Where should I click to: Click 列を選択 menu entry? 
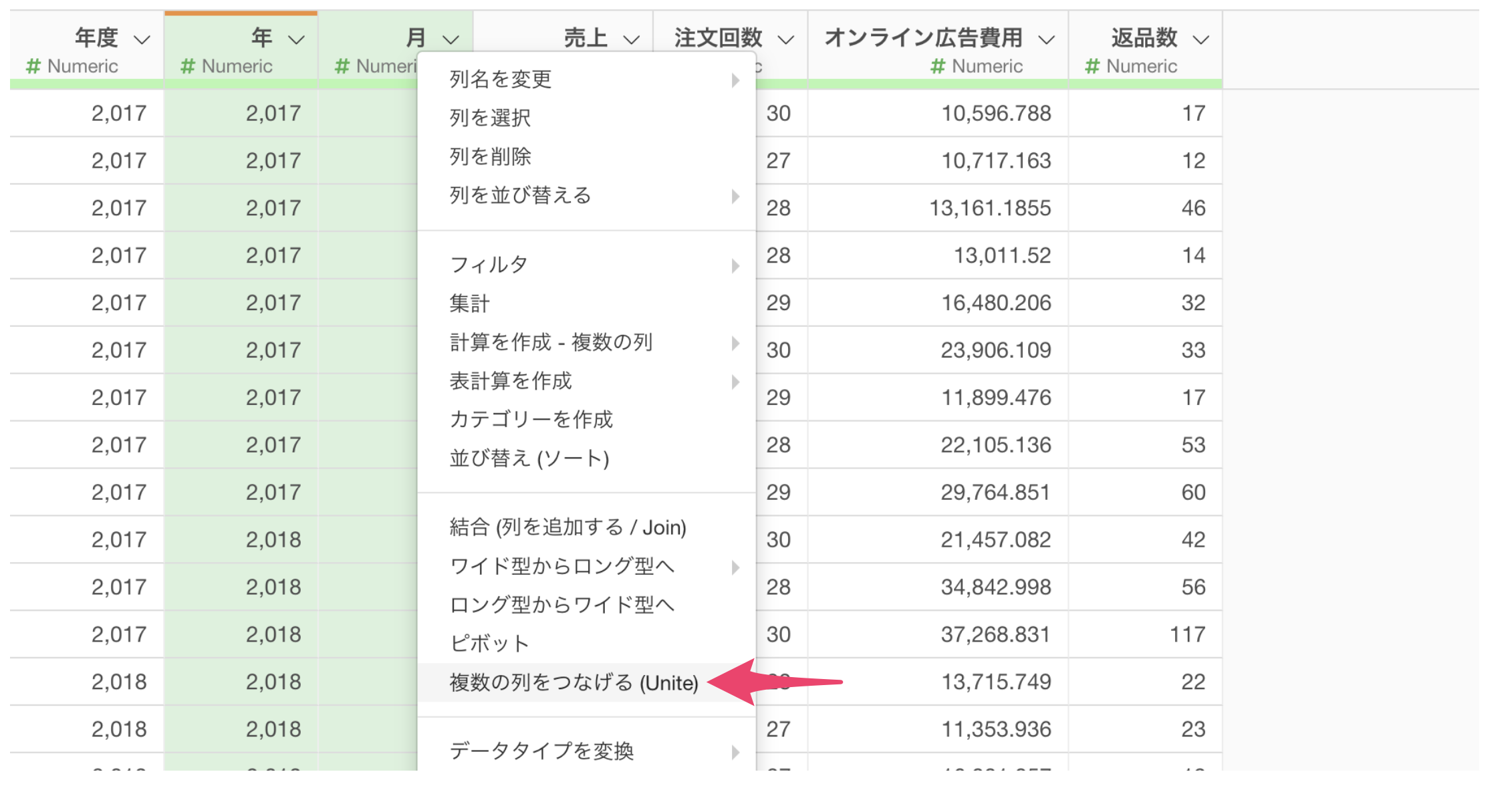(490, 118)
